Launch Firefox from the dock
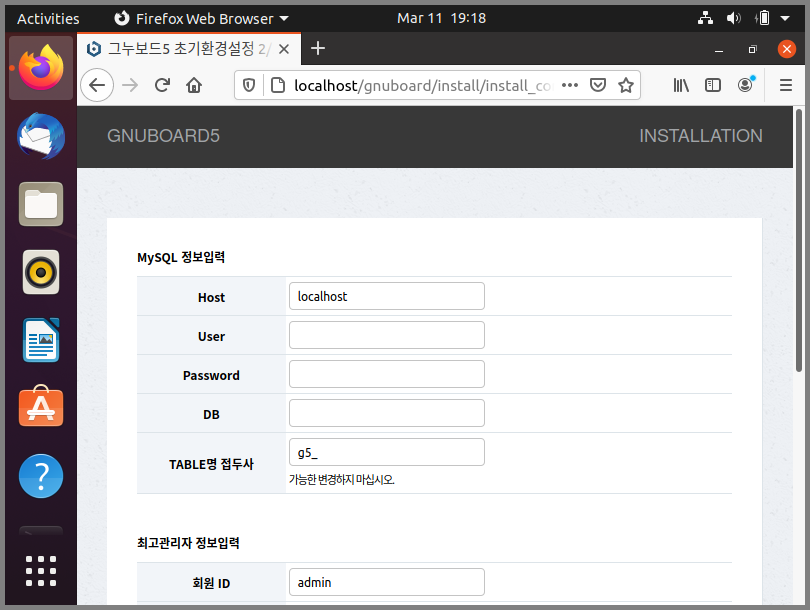Viewport: 810px width, 610px height. [x=41, y=68]
